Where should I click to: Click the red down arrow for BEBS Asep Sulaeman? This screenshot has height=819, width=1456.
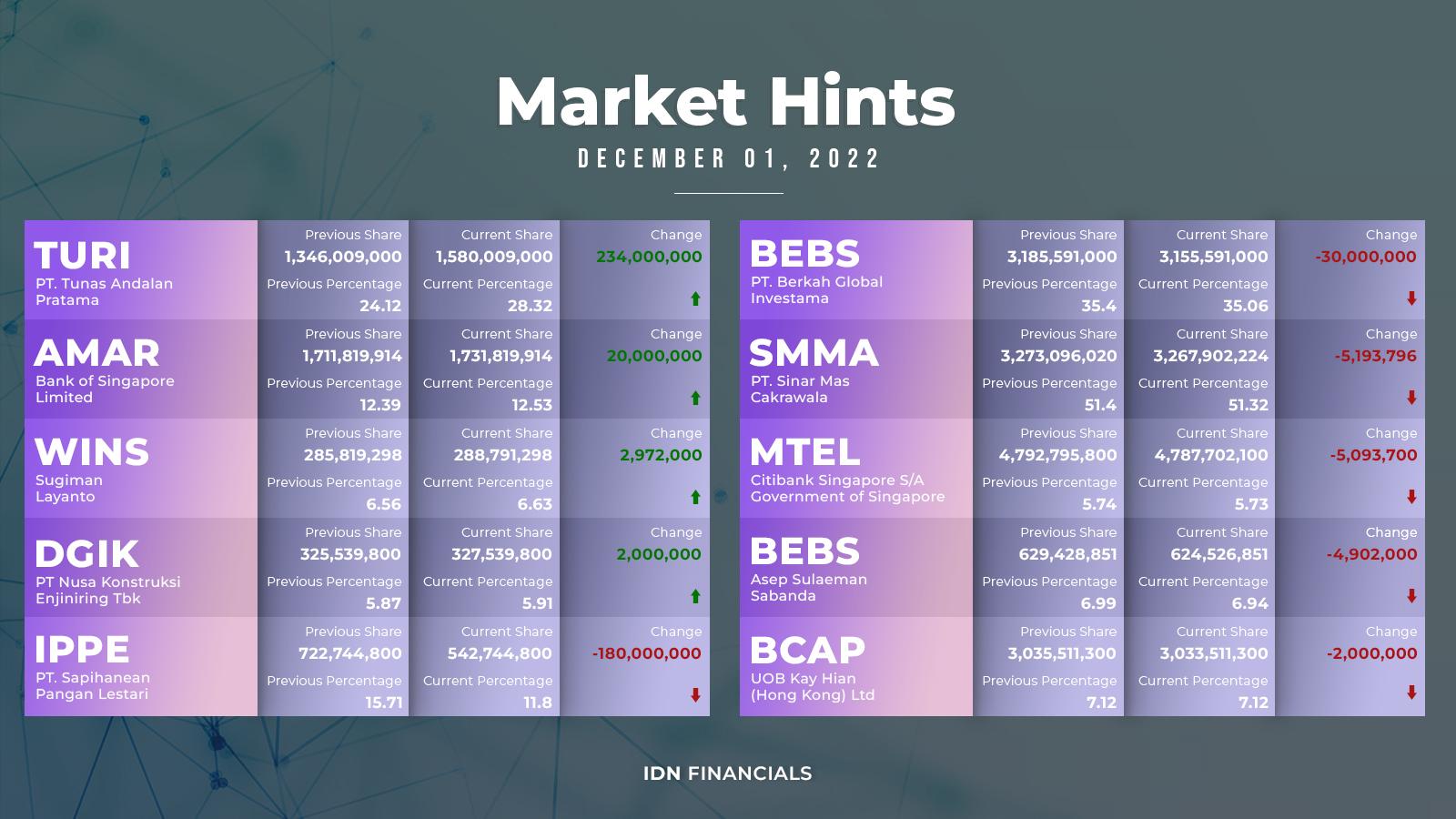pyautogui.click(x=1411, y=596)
